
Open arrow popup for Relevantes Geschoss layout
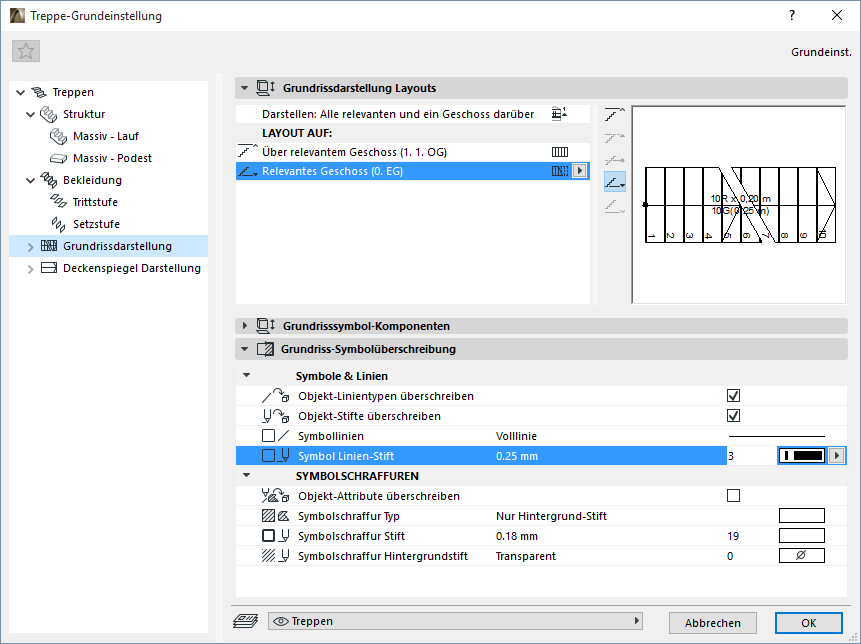[579, 171]
